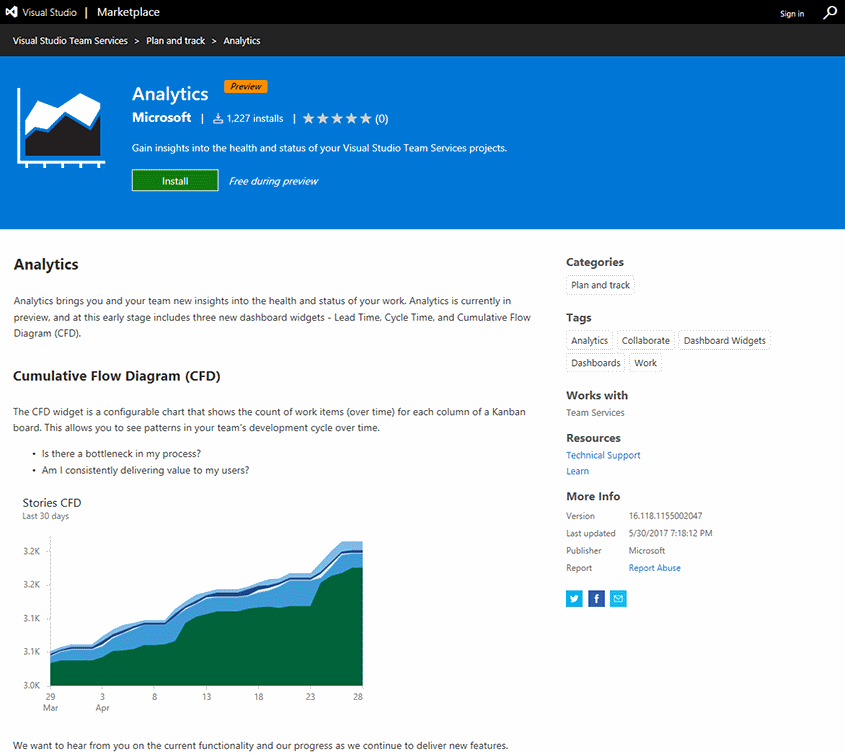Image resolution: width=845 pixels, height=754 pixels.
Task: Open the Marketplace header link
Action: (128, 12)
